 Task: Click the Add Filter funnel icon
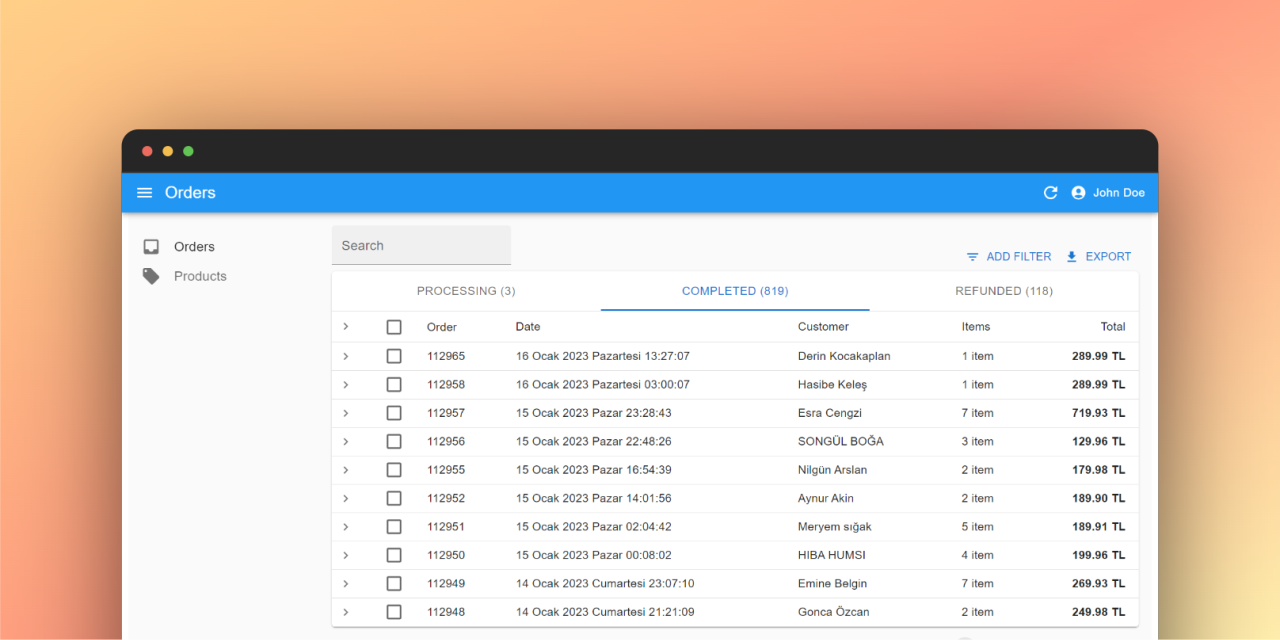click(x=972, y=257)
